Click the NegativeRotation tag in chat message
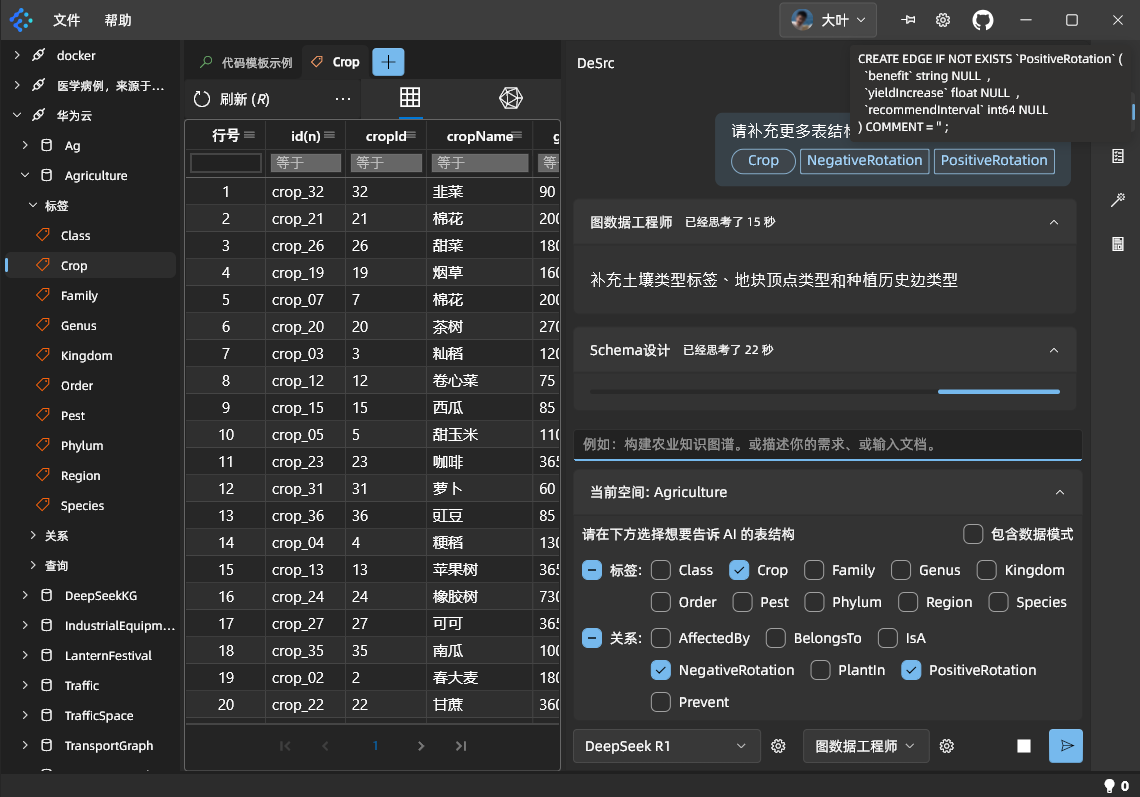1140x797 pixels. 864,161
